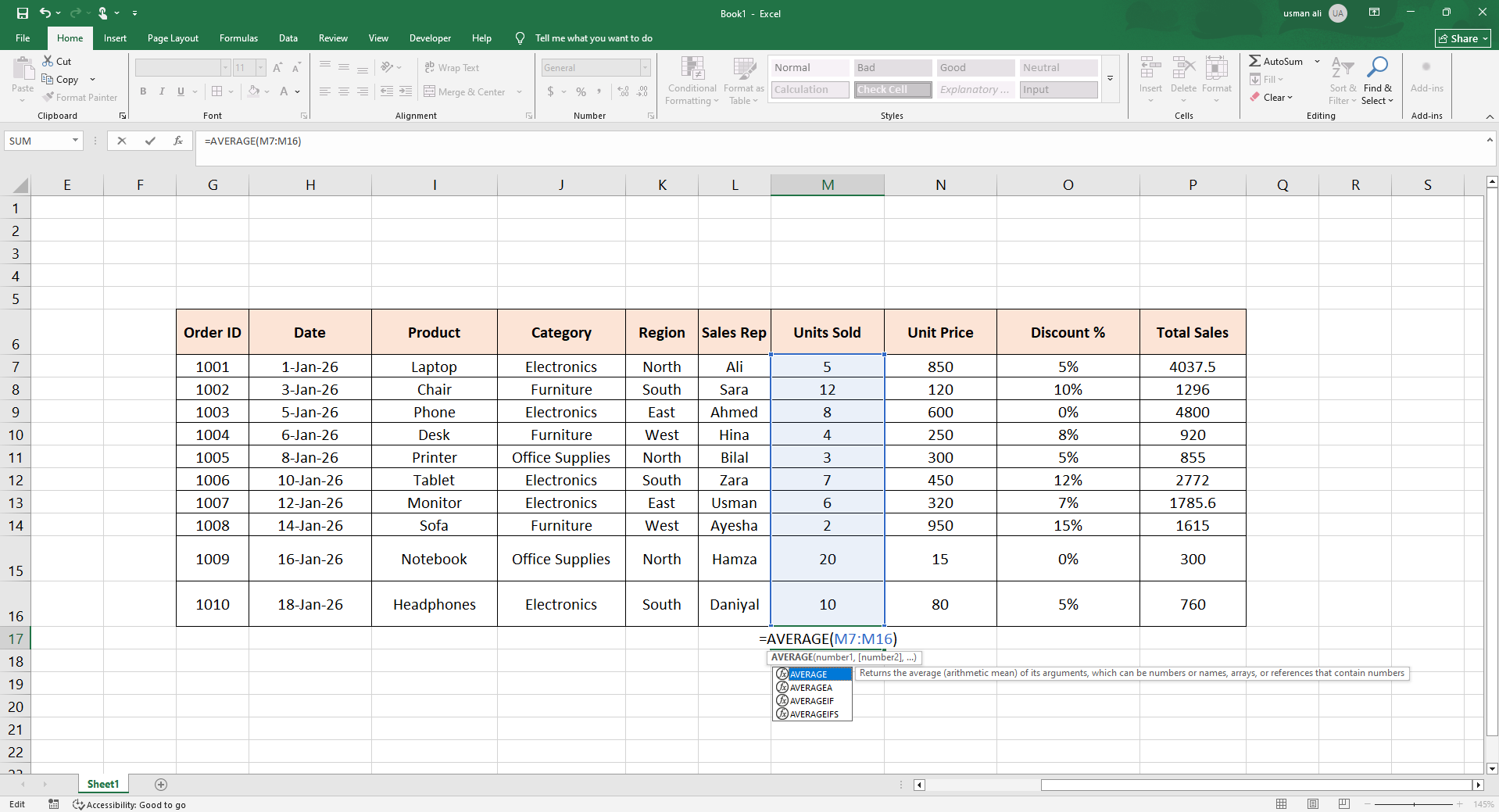This screenshot has height=812, width=1499.
Task: Save the workbook with the floppy disk icon
Action: pos(22,13)
